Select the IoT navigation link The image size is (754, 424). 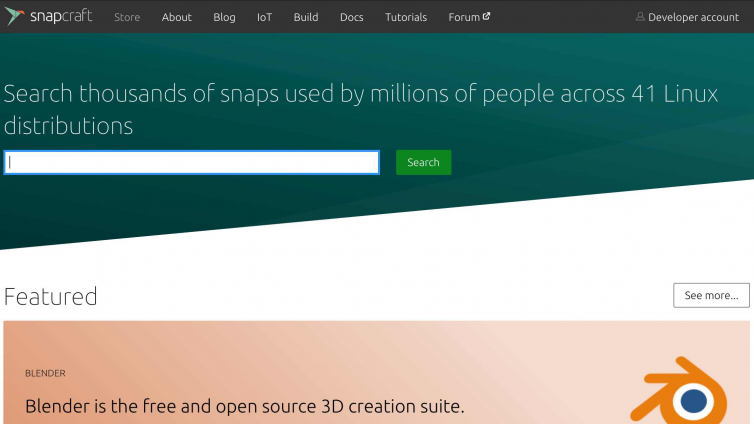coord(264,17)
